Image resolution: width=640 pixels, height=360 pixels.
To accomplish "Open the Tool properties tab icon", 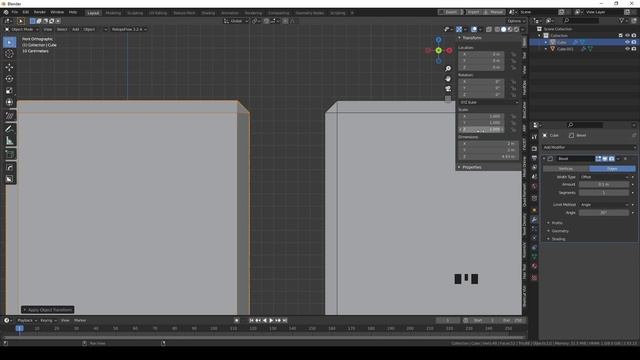I will point(534,137).
